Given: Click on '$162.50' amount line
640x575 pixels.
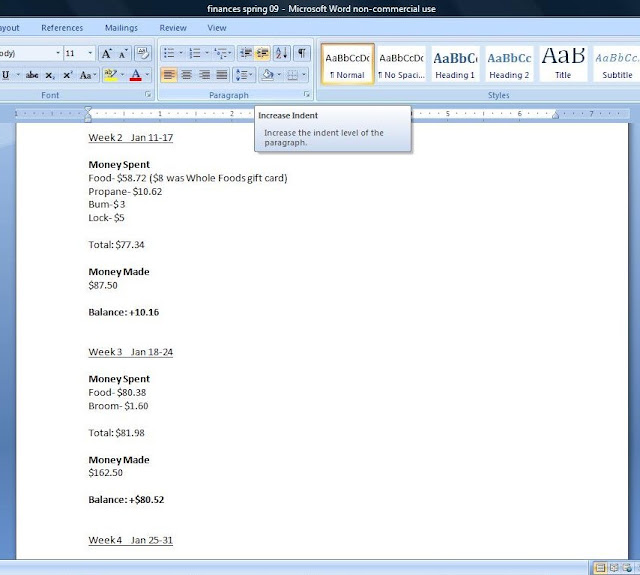Looking at the screenshot, I should click(x=105, y=473).
